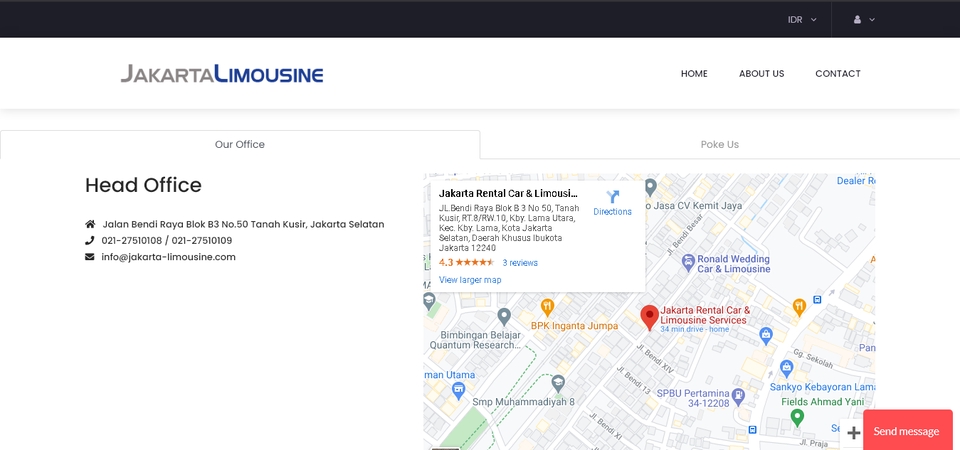The width and height of the screenshot is (960, 450).
Task: Click the Directions arrow icon on map
Action: tap(612, 197)
